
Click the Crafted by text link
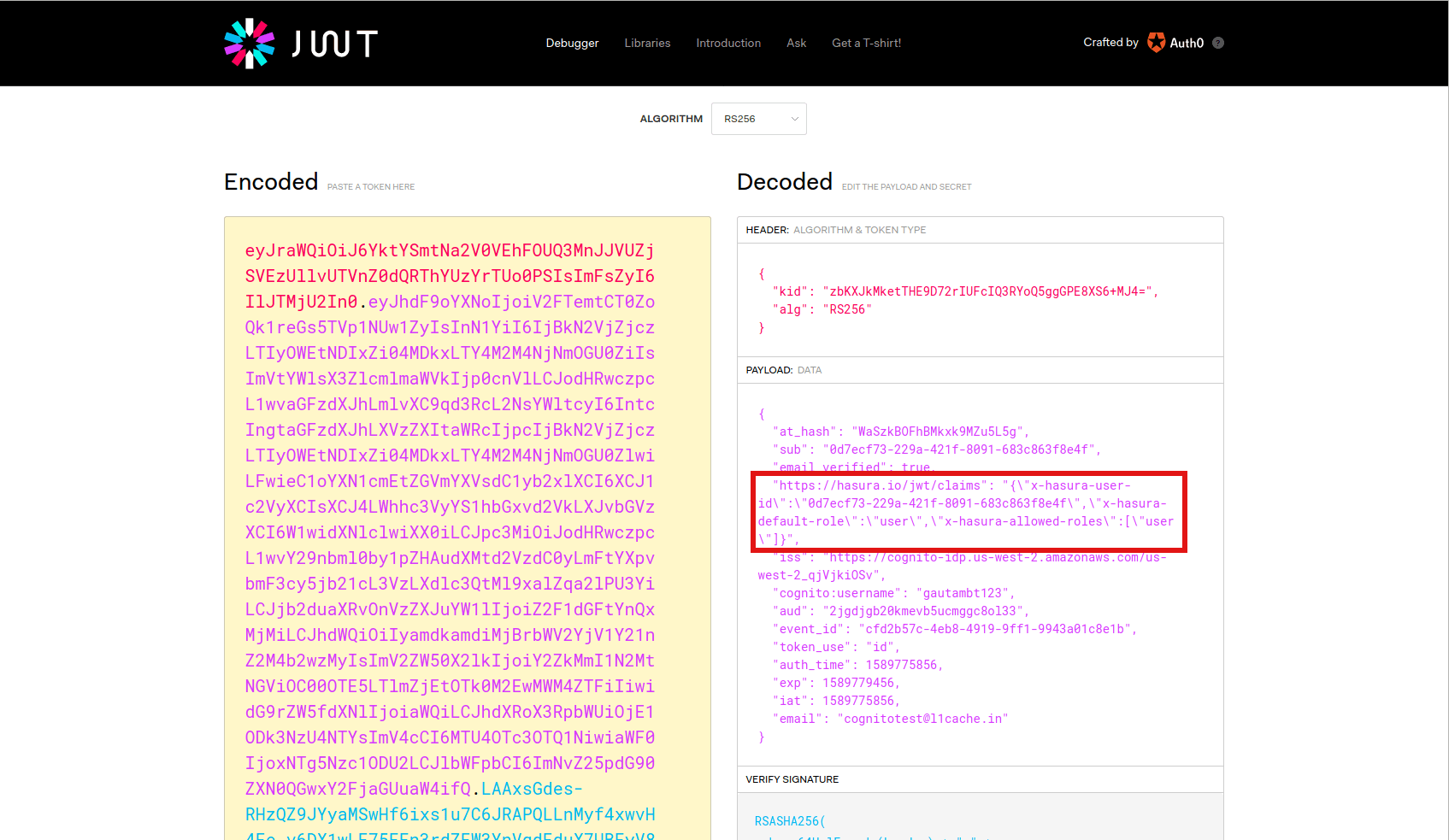tap(1110, 43)
